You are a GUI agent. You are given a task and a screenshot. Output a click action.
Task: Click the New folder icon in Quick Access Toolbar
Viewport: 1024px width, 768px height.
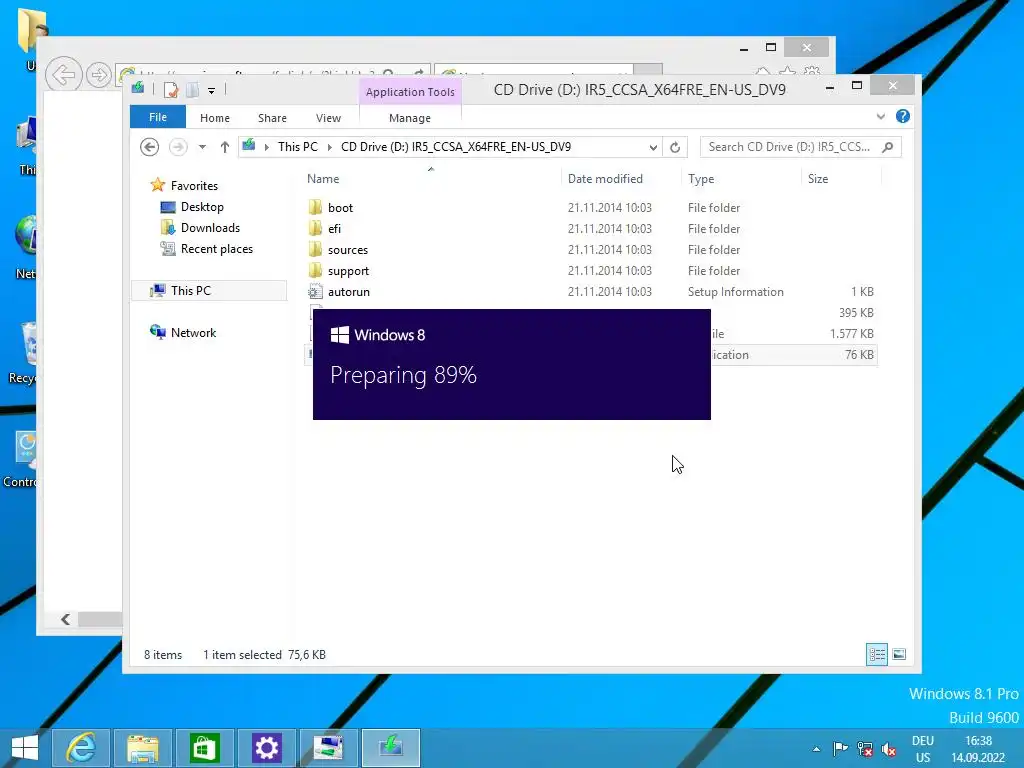pos(192,90)
